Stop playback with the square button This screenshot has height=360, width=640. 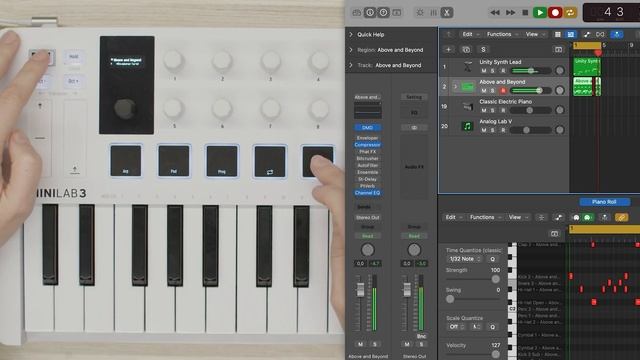pyautogui.click(x=525, y=13)
